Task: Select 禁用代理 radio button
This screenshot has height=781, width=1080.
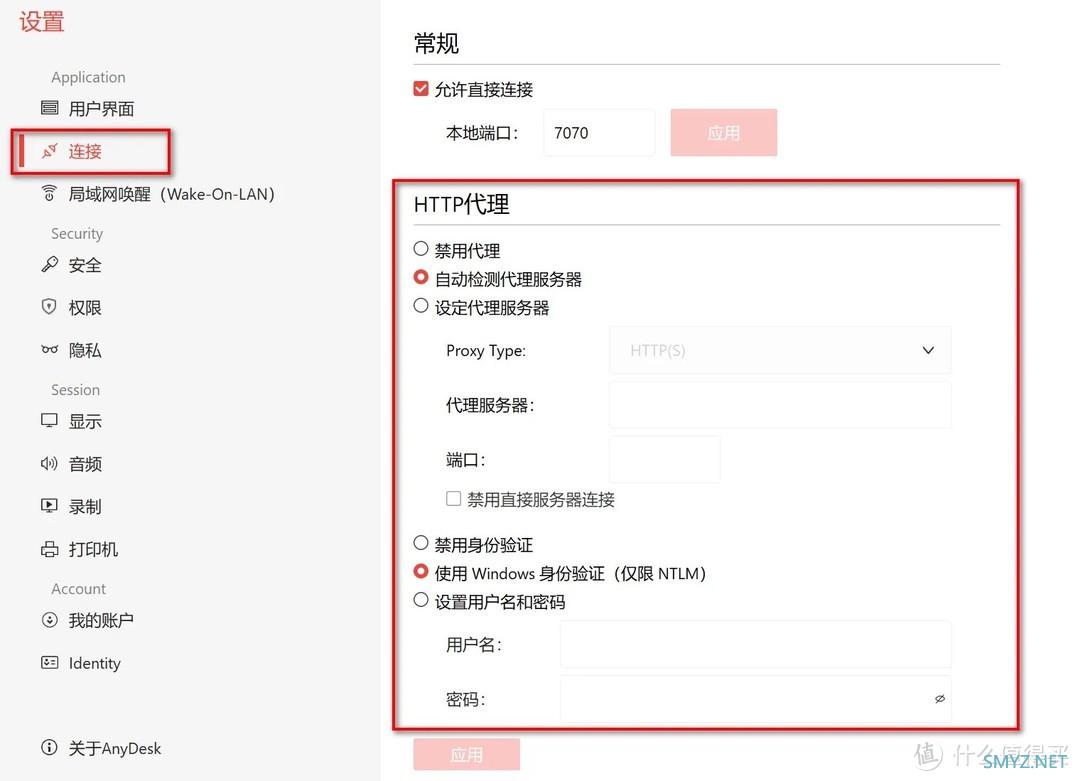Action: [x=421, y=249]
